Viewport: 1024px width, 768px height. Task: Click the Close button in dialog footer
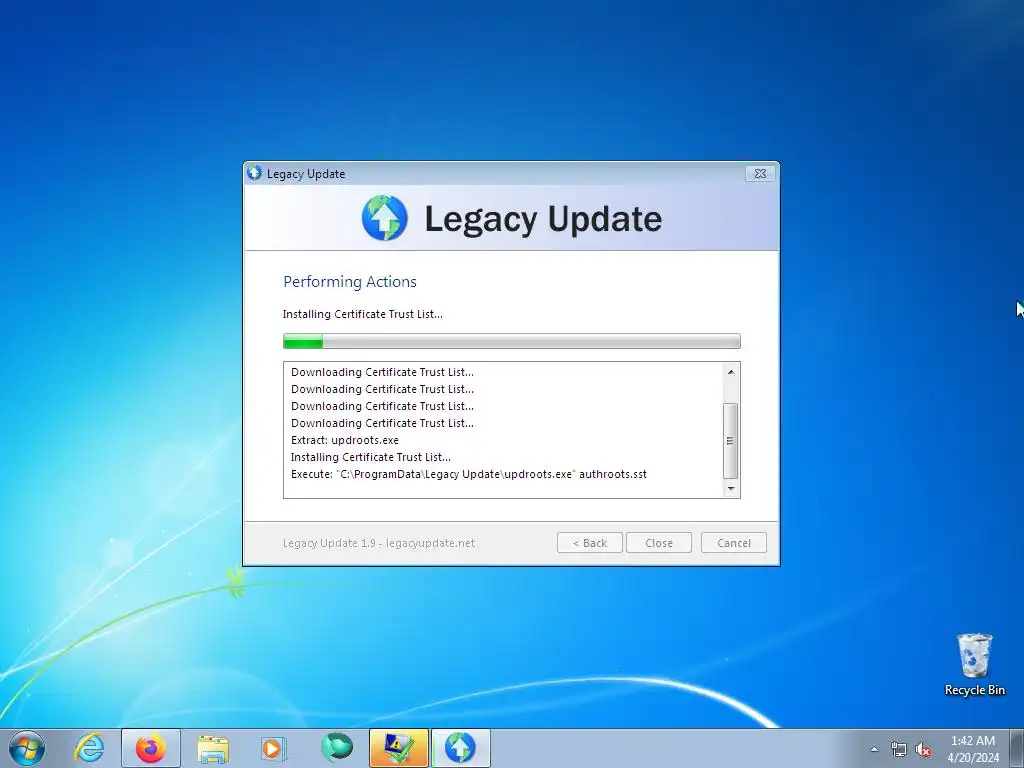tap(659, 543)
